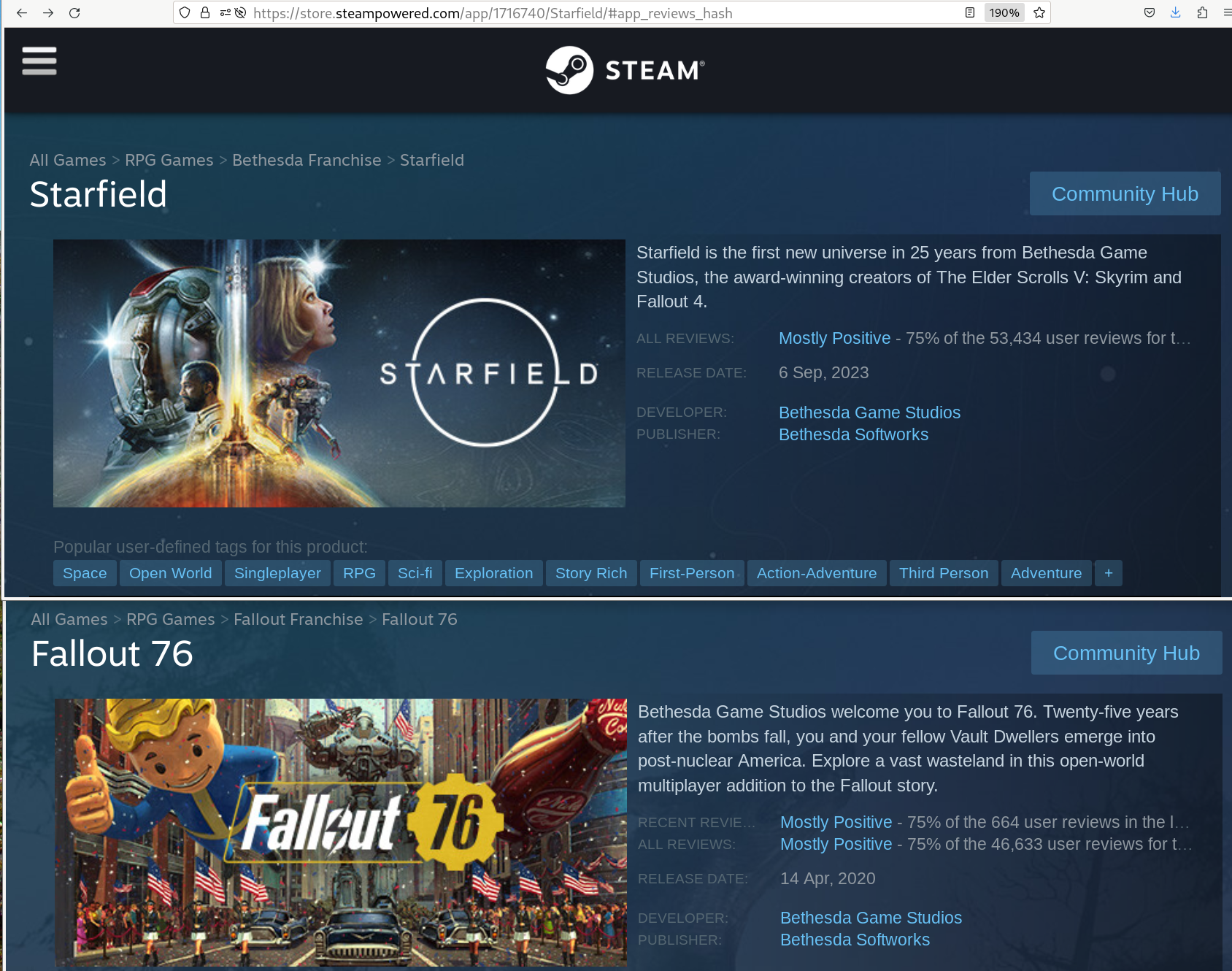Screen dimensions: 1232x971
Task: Open Fallout 76 all reviews Mostly Positive
Action: point(836,844)
